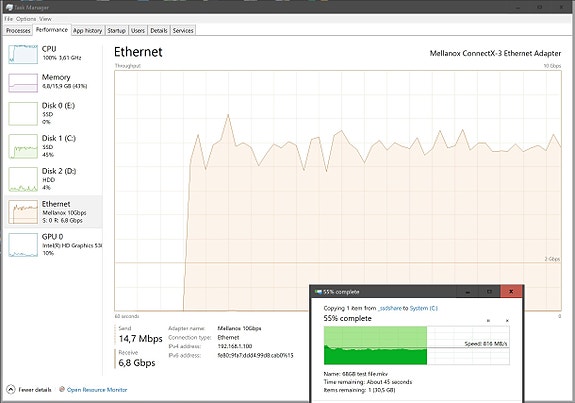Open Resource Monitor link
The image size is (575, 403).
97,390
